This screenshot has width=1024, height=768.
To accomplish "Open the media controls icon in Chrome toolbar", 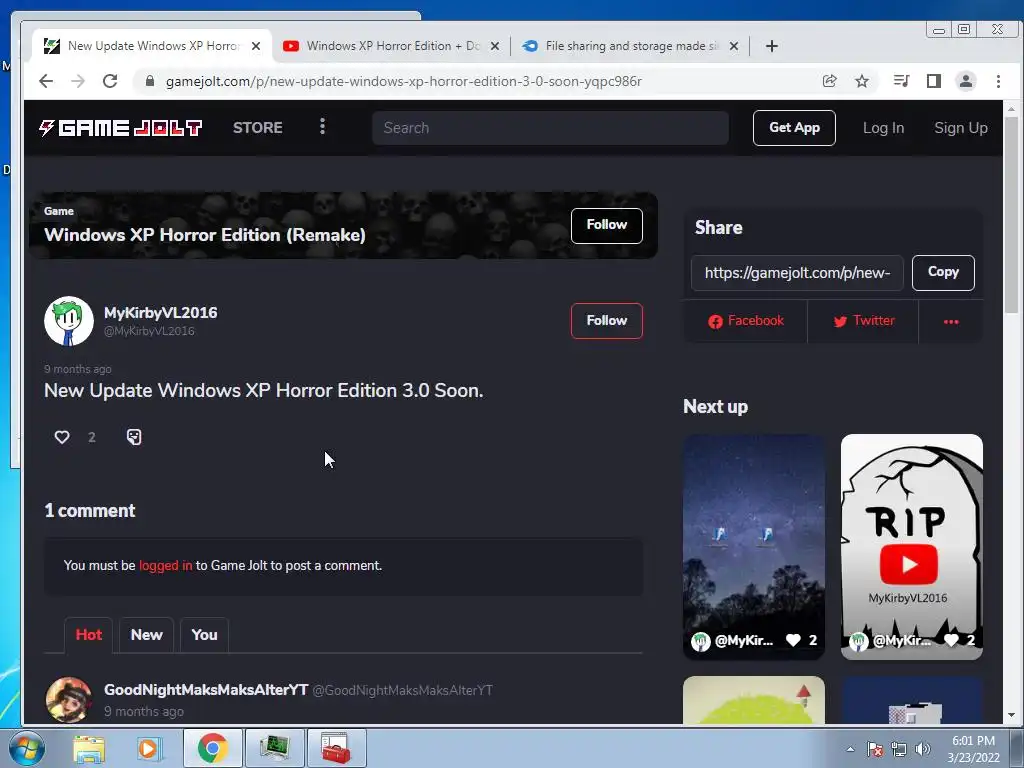I will [x=901, y=81].
